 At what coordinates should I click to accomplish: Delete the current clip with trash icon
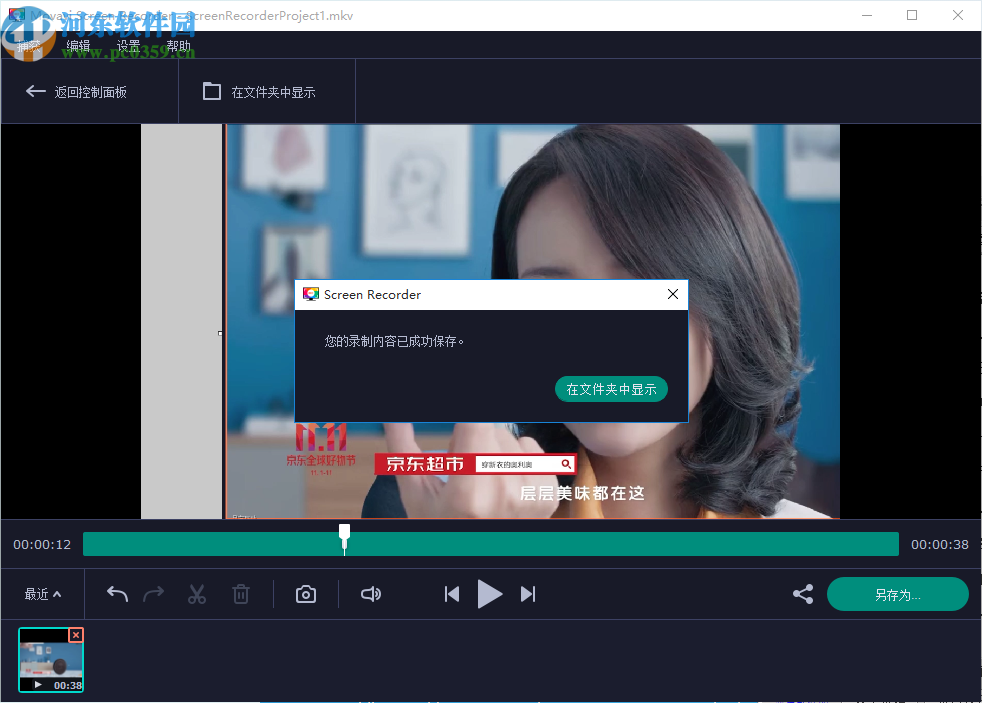(240, 593)
